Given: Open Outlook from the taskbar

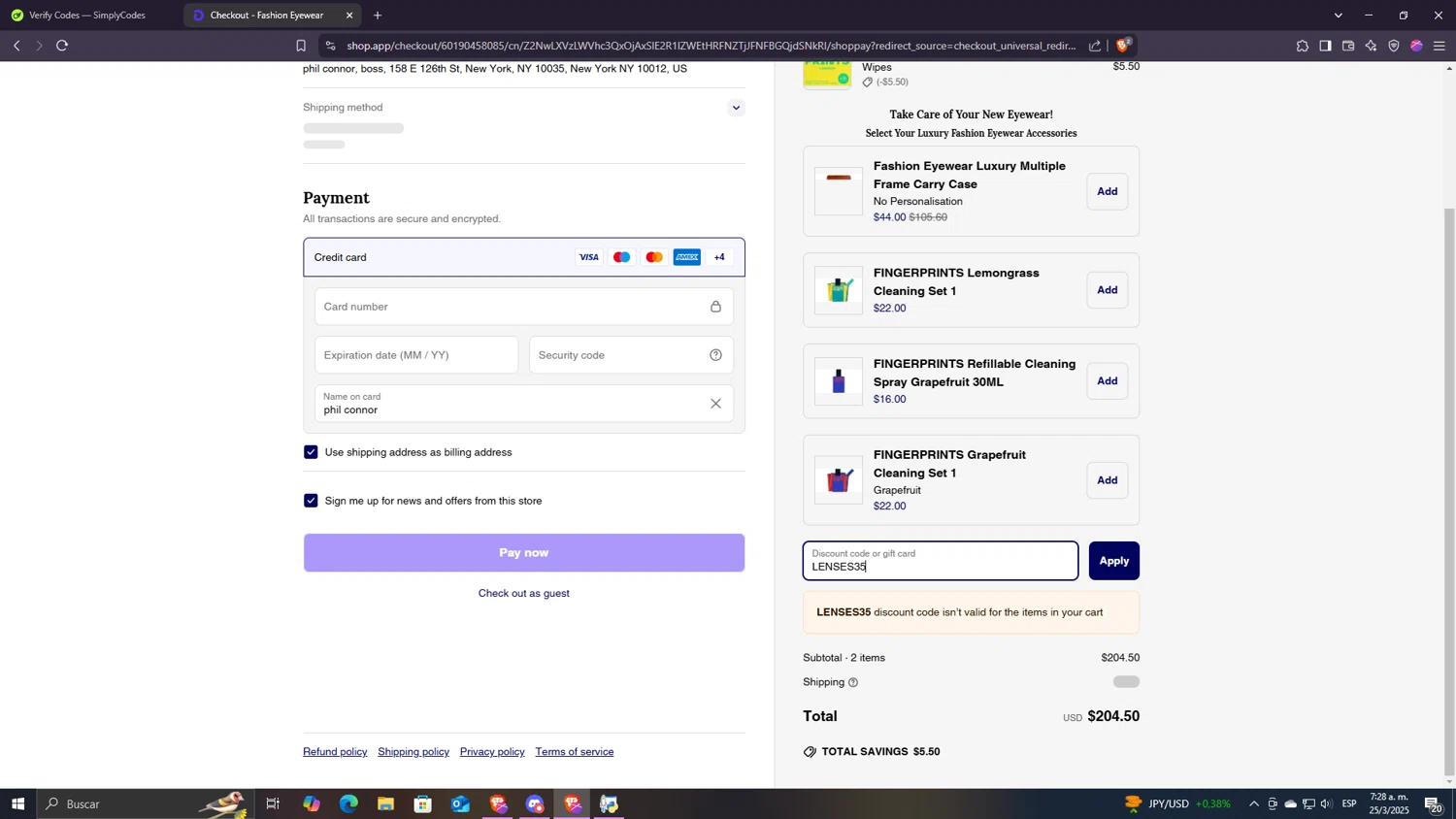Looking at the screenshot, I should point(460,803).
